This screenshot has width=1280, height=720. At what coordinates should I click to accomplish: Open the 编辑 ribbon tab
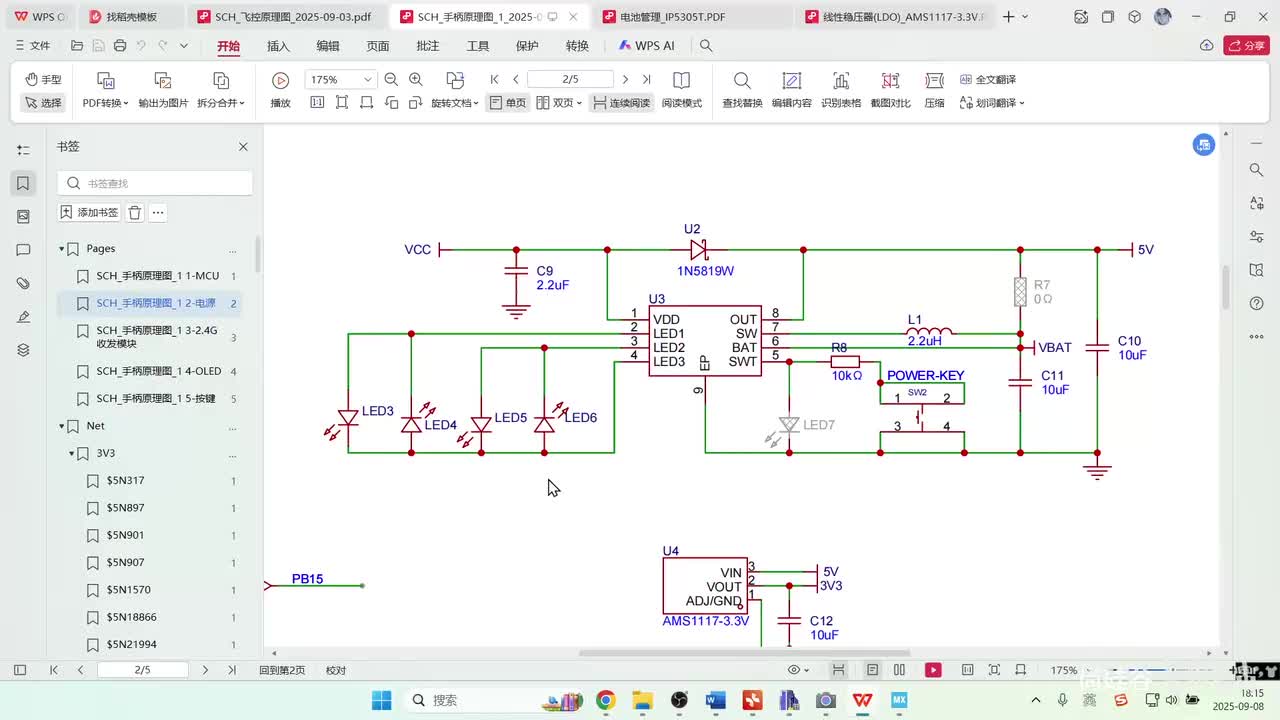point(328,46)
